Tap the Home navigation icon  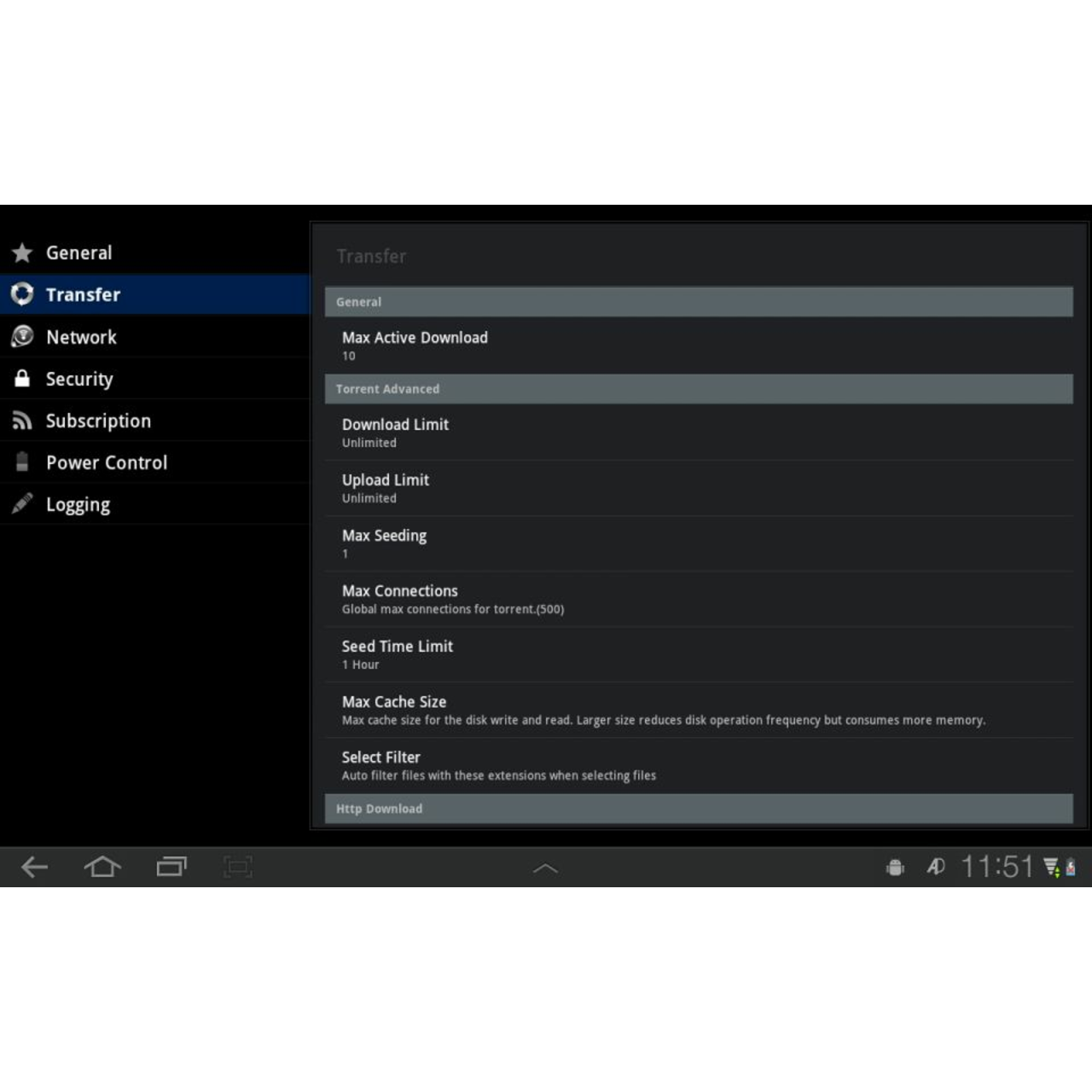(x=102, y=867)
